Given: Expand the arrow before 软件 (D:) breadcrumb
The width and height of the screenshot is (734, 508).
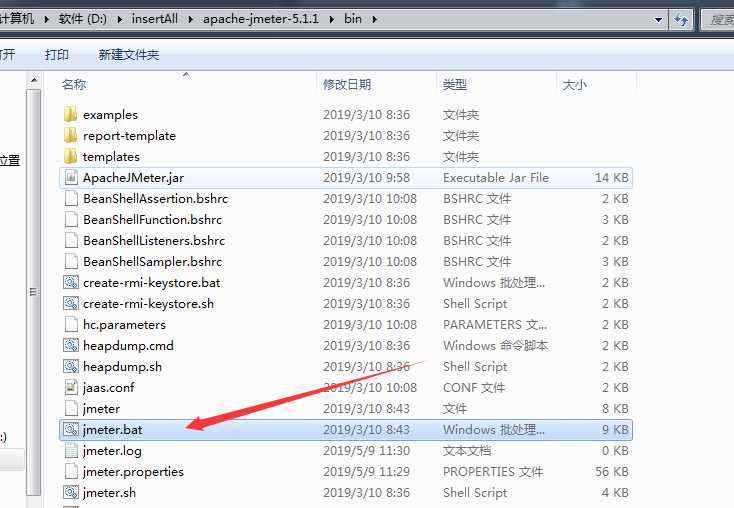Looking at the screenshot, I should click(47, 20).
